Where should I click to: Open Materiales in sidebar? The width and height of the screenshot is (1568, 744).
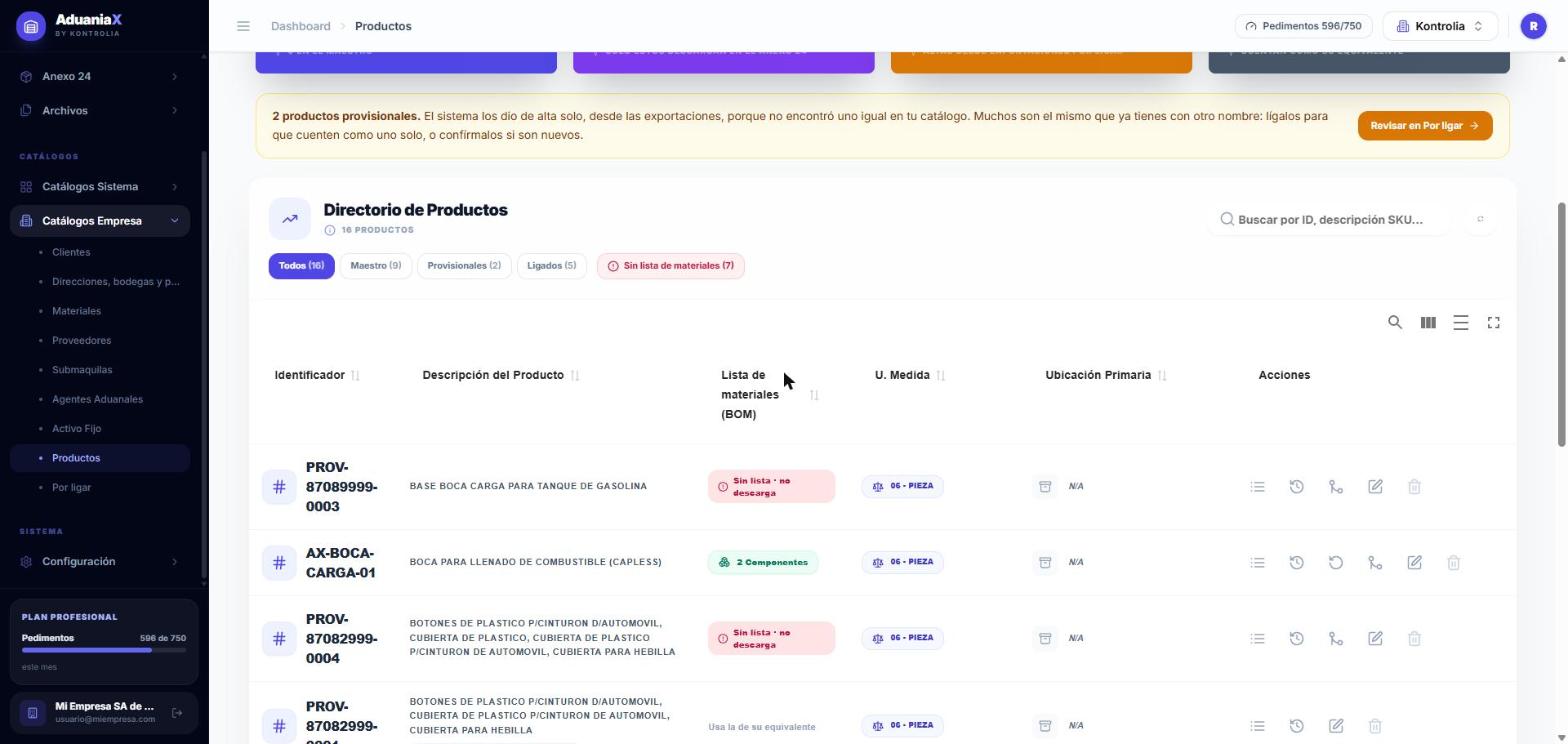pyautogui.click(x=76, y=311)
